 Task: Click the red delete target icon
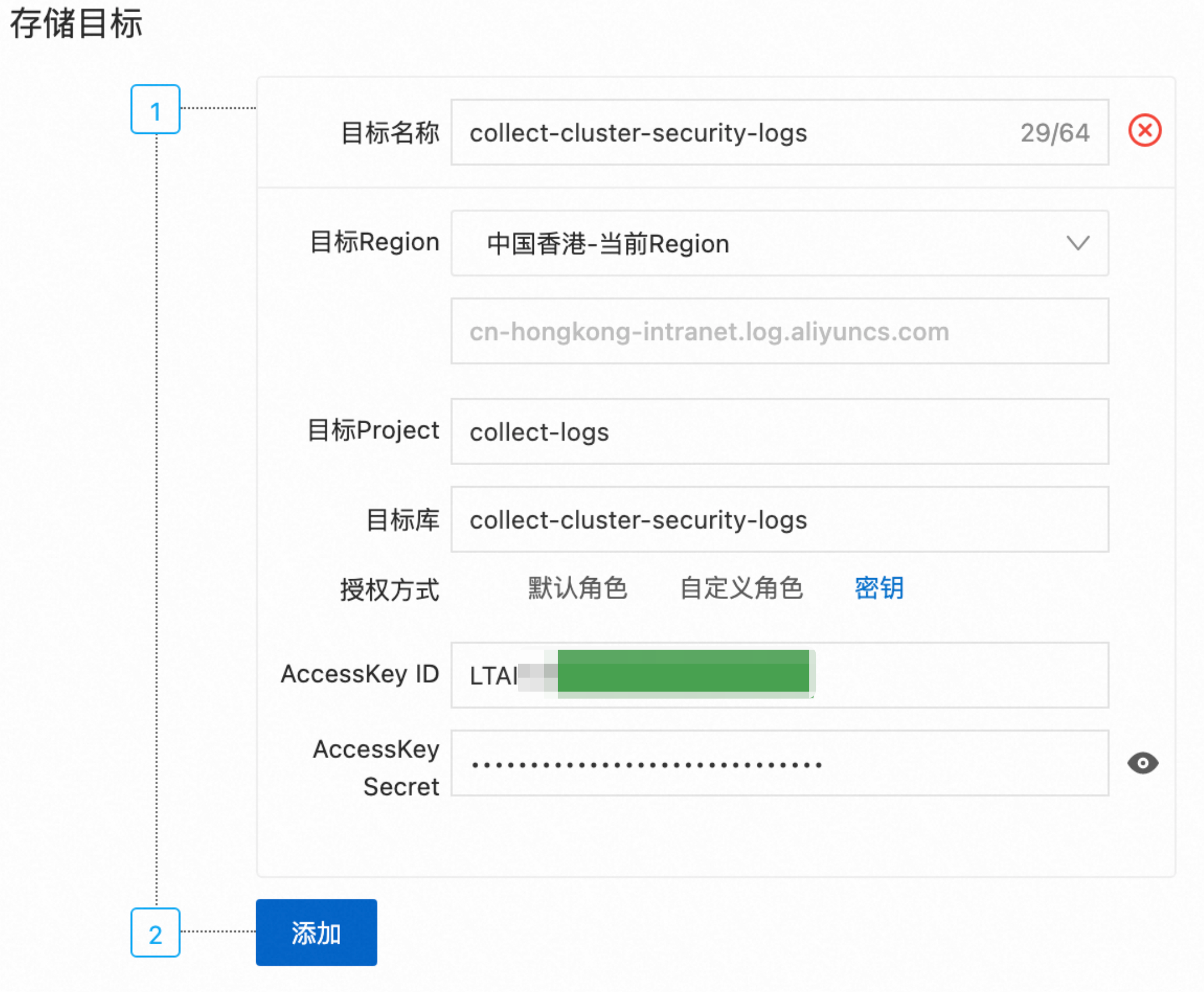[x=1144, y=130]
